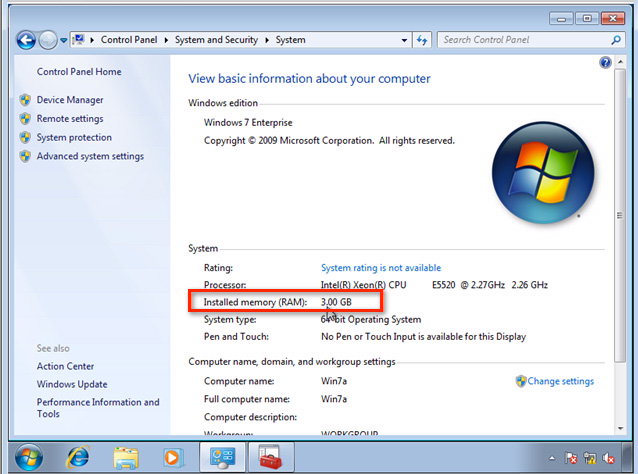The width and height of the screenshot is (638, 474).
Task: Open the Windows Start menu orb
Action: [29, 458]
